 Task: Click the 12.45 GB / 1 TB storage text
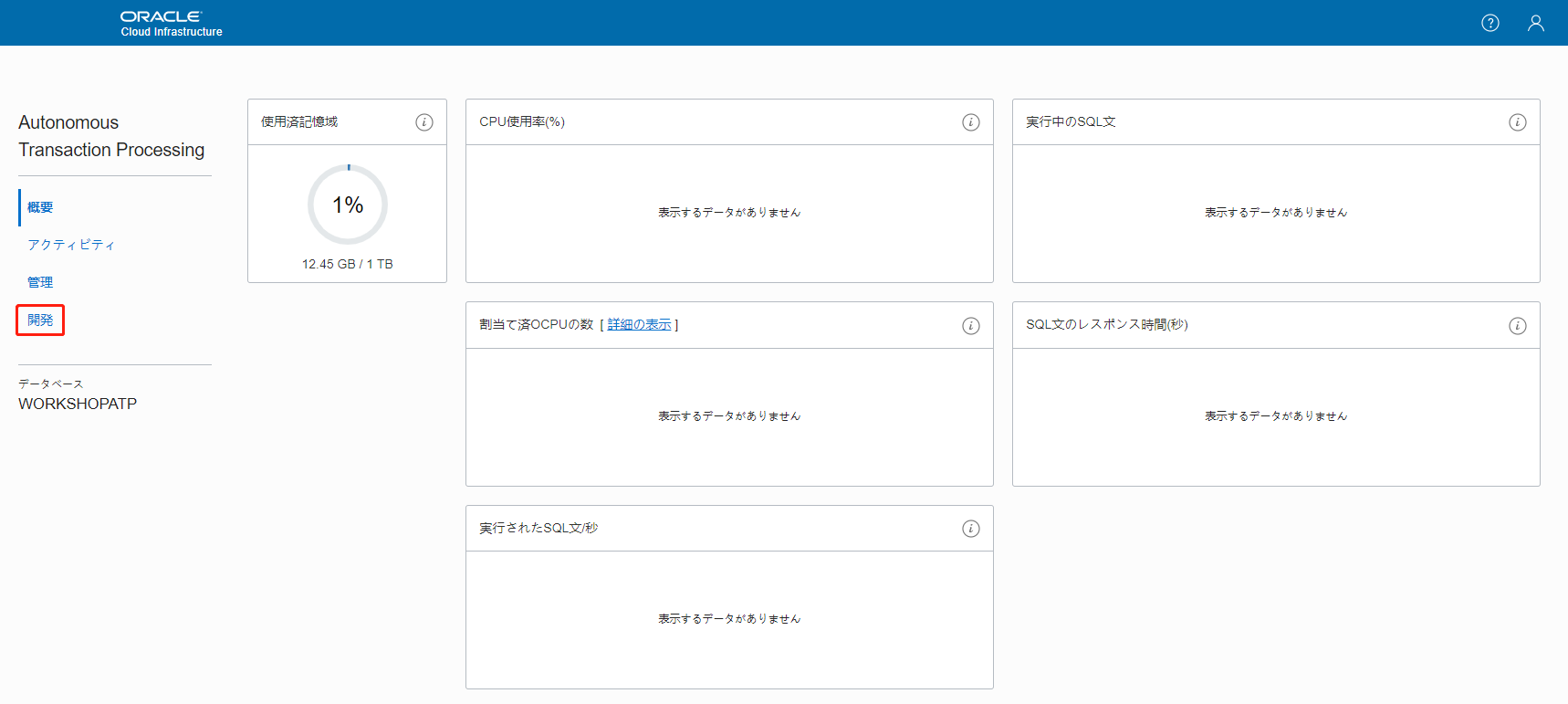point(348,264)
